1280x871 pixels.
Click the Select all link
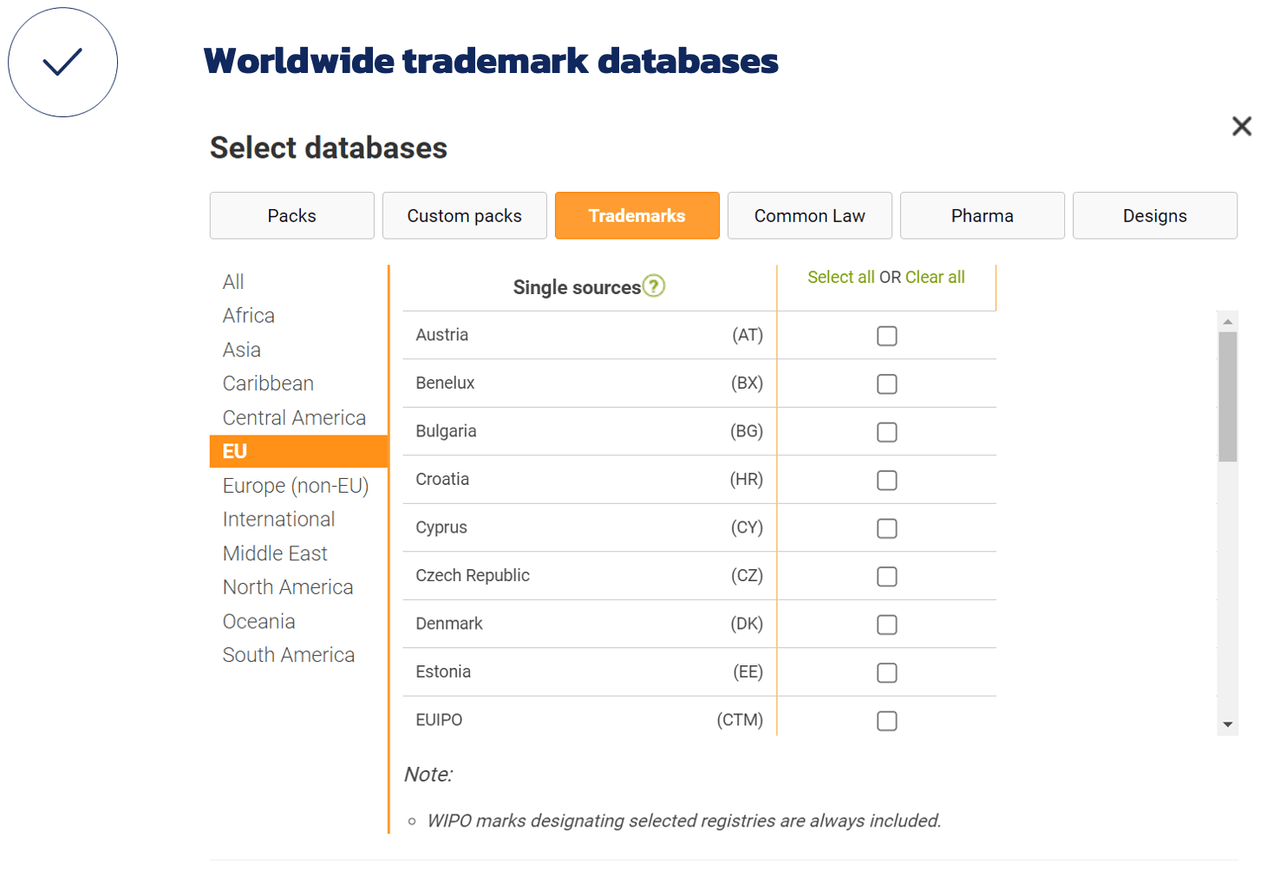(x=841, y=277)
